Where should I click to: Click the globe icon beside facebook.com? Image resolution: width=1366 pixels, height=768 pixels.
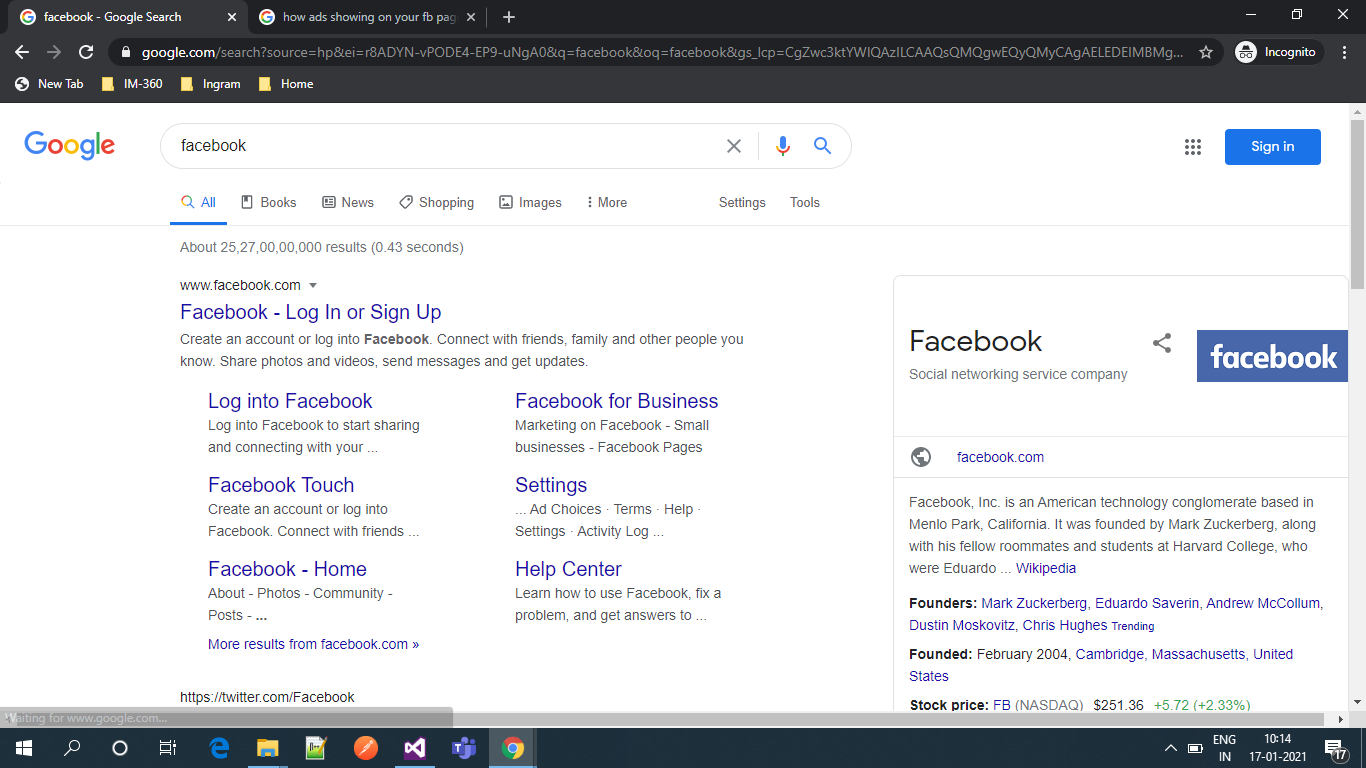point(921,457)
